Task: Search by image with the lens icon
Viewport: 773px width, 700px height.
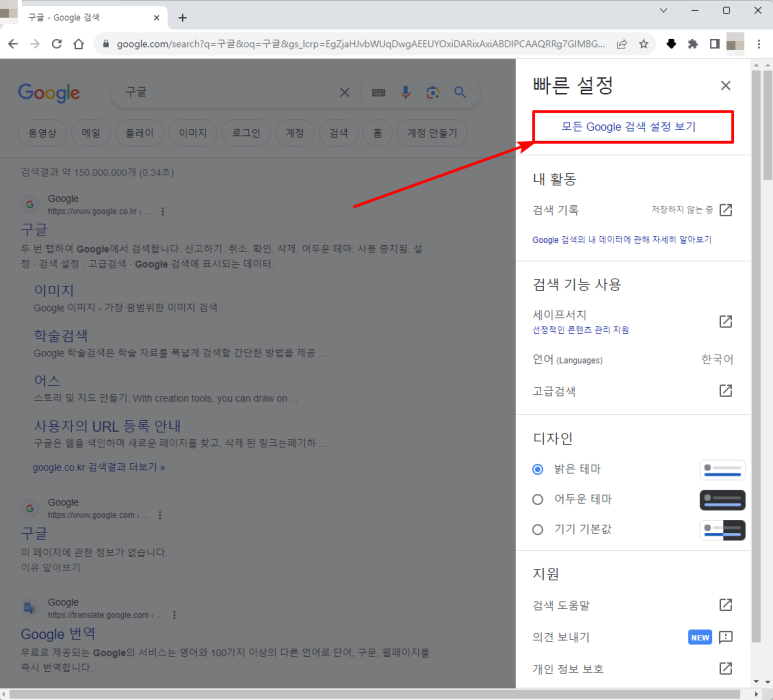Action: [x=433, y=92]
